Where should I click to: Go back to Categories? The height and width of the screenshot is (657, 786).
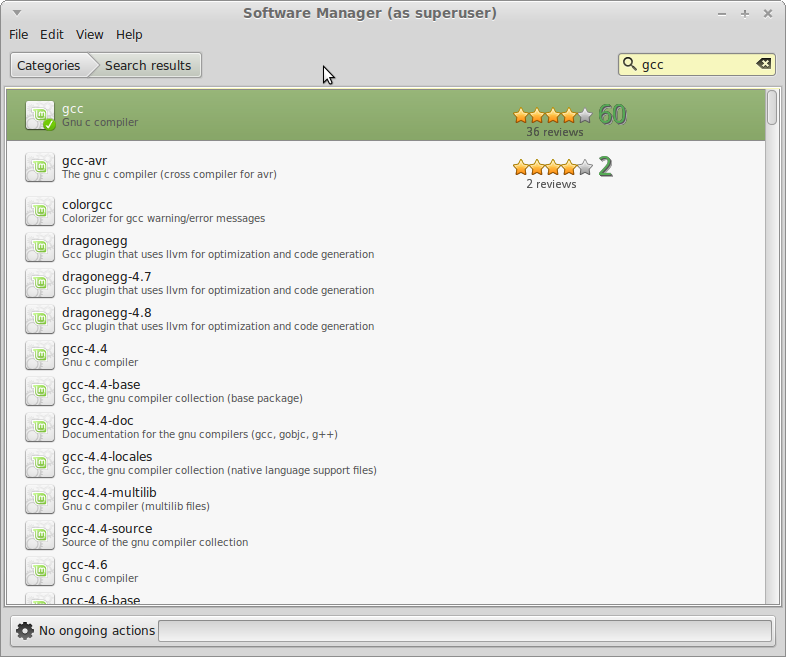(x=49, y=66)
